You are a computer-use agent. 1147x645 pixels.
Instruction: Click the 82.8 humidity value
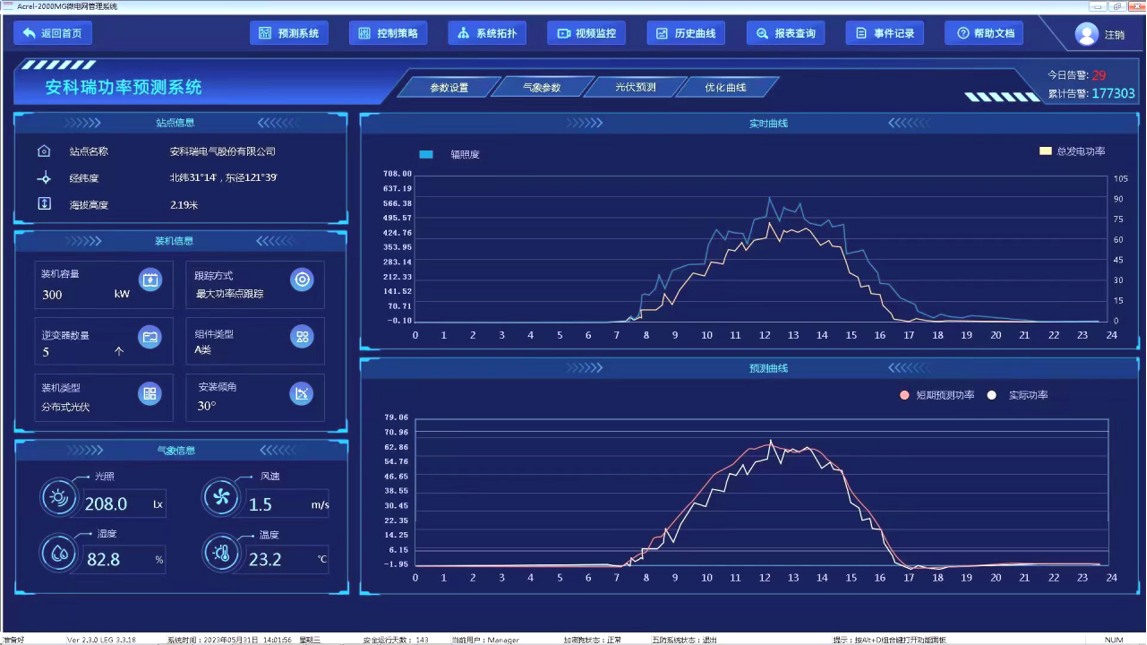pyautogui.click(x=103, y=559)
